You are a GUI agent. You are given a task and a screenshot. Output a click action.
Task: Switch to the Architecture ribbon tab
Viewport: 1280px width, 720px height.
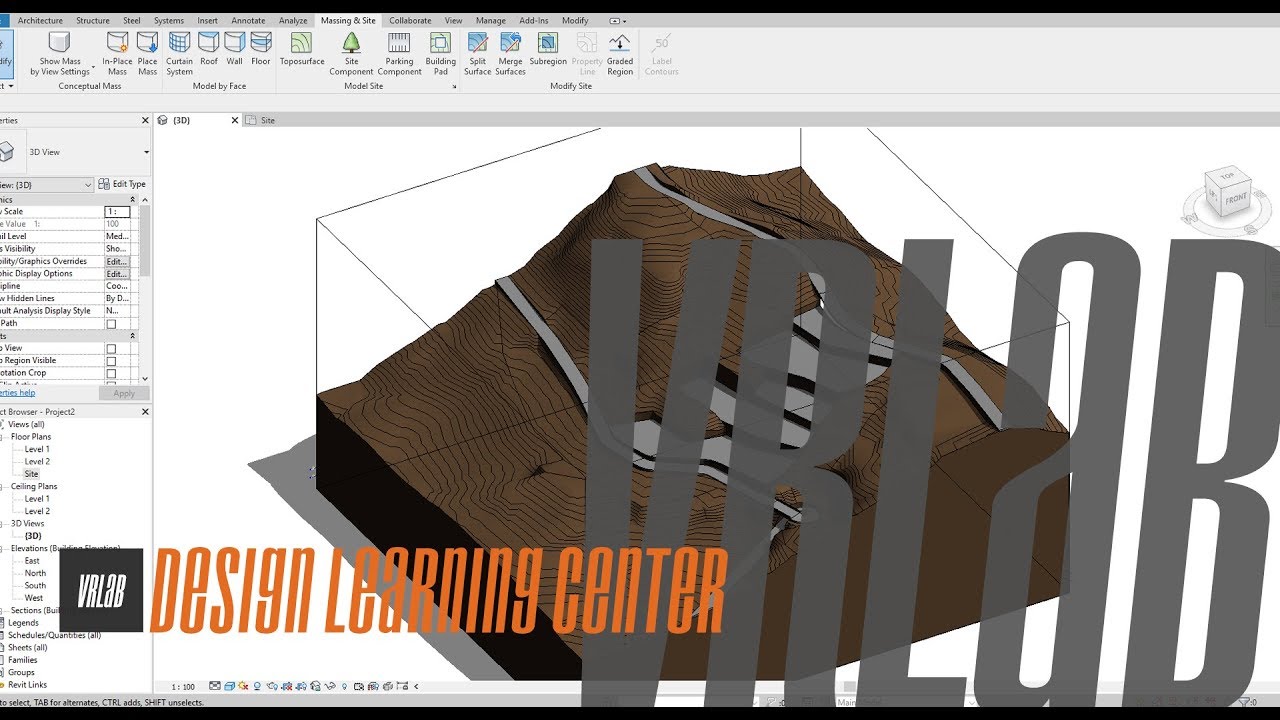click(x=40, y=20)
